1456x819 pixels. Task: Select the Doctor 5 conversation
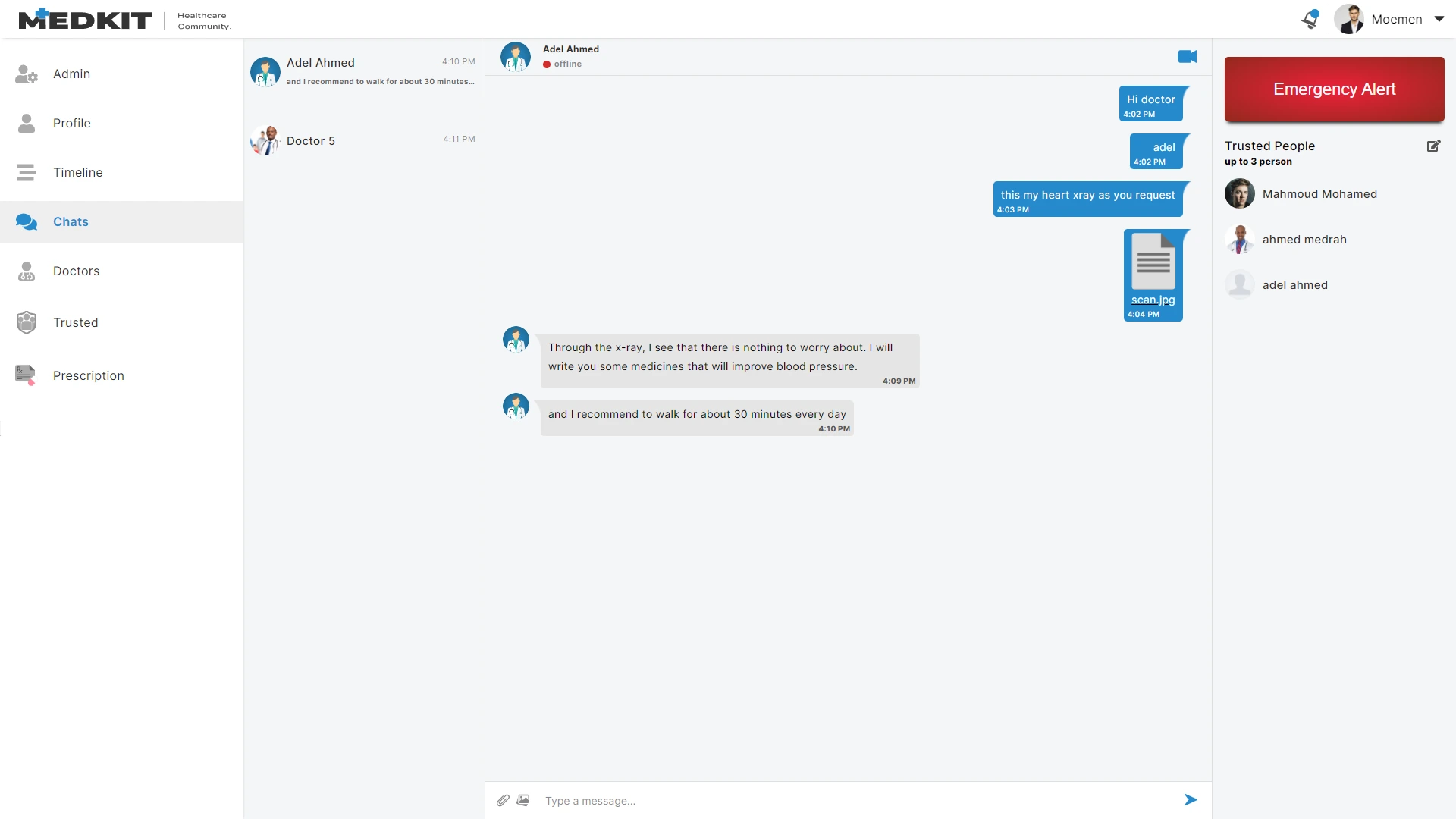tap(363, 140)
